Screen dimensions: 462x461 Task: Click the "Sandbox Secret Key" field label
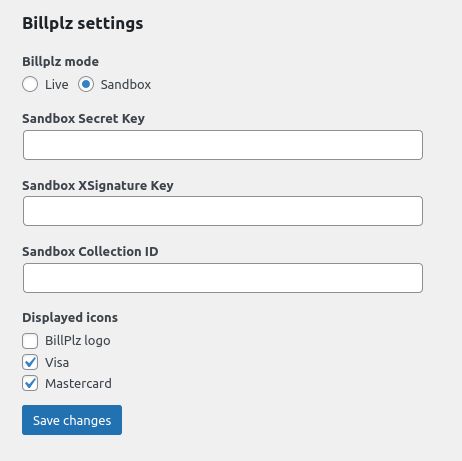coord(83,119)
